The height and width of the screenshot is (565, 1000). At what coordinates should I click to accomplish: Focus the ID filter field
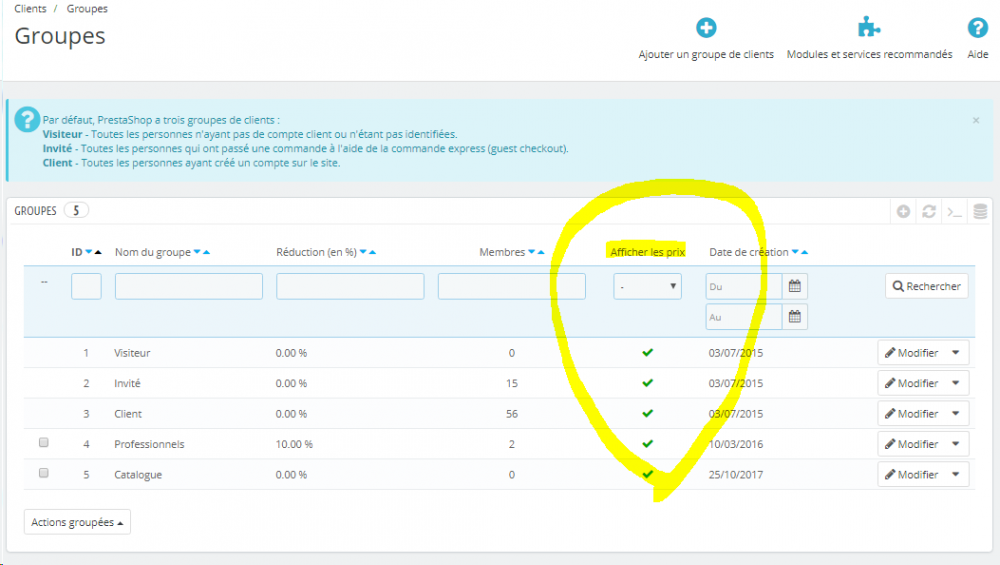86,286
